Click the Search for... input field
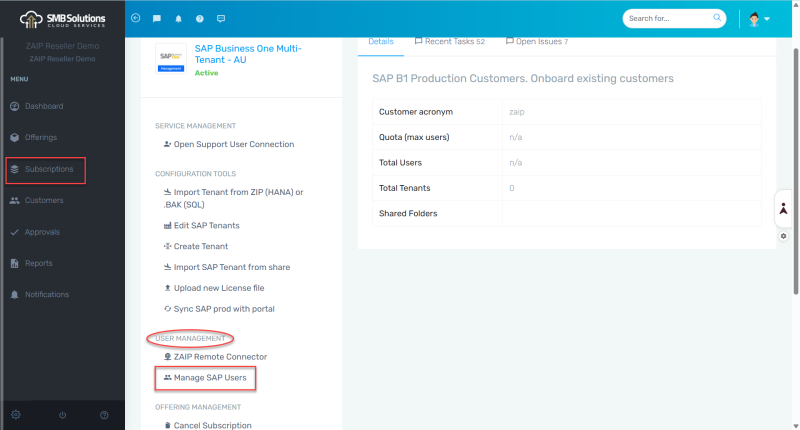 click(x=665, y=18)
